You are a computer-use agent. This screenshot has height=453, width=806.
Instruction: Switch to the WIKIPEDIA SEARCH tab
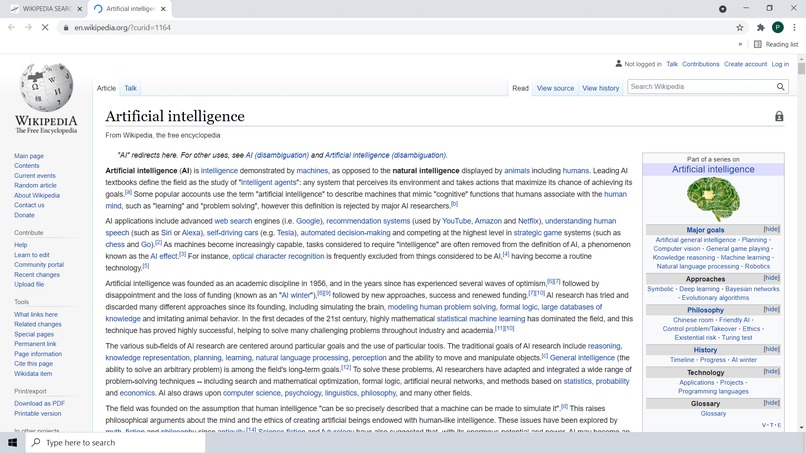(x=44, y=9)
